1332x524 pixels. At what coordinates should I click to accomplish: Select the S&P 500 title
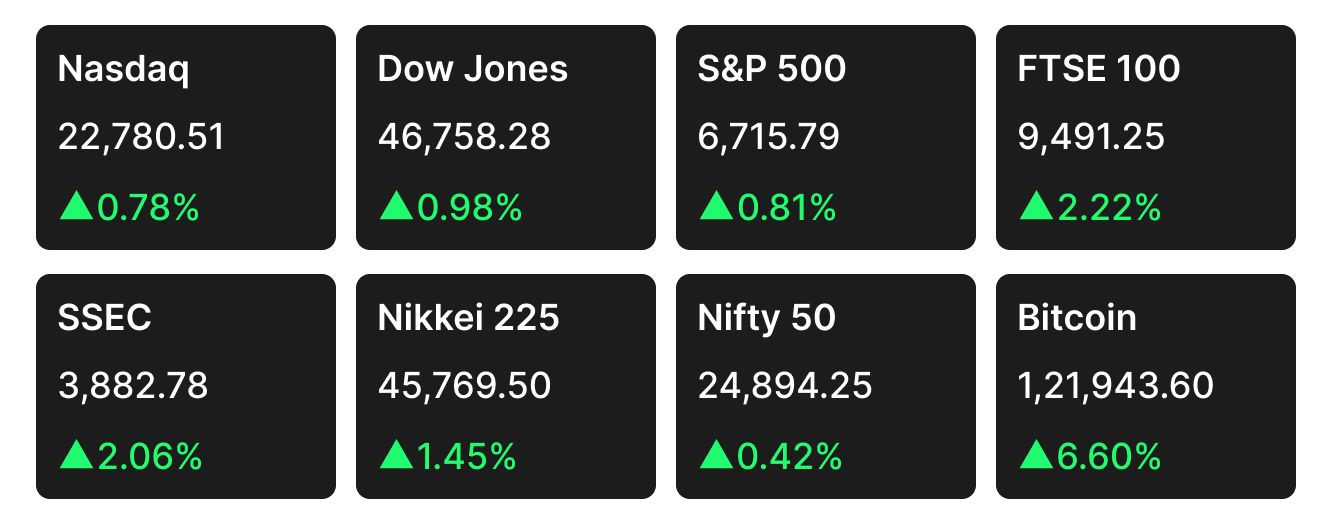771,69
